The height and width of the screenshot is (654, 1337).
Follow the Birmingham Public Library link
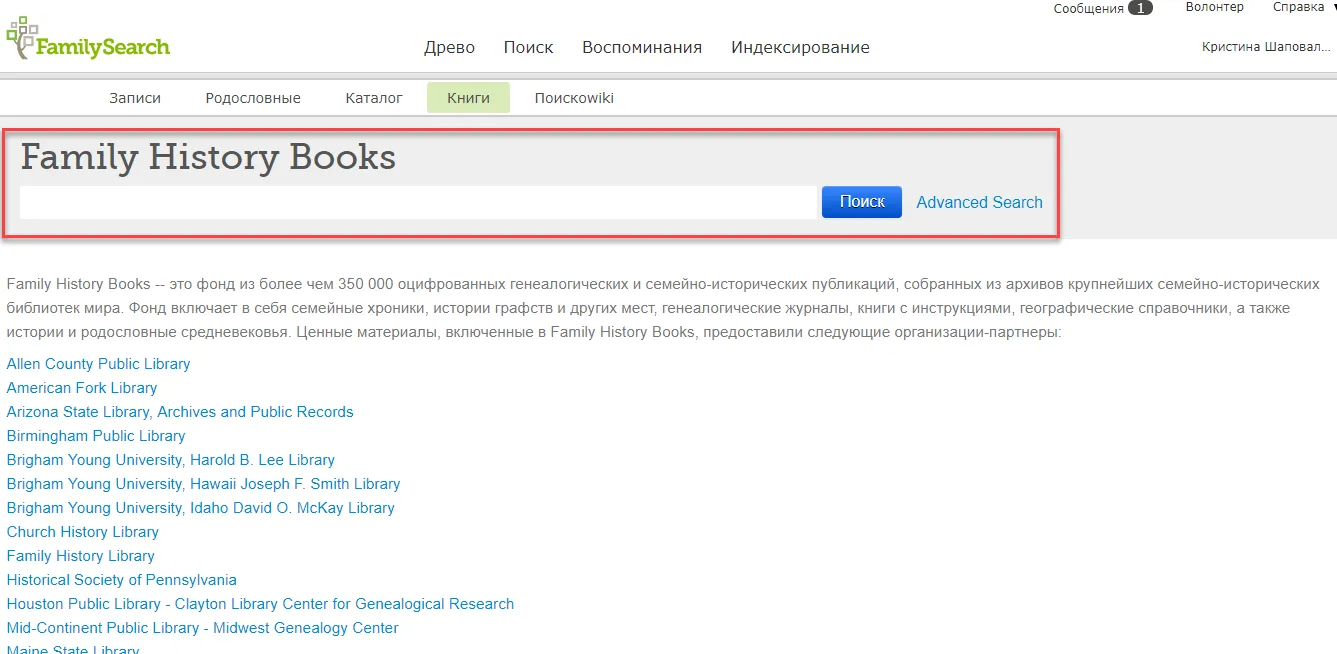pyautogui.click(x=96, y=436)
